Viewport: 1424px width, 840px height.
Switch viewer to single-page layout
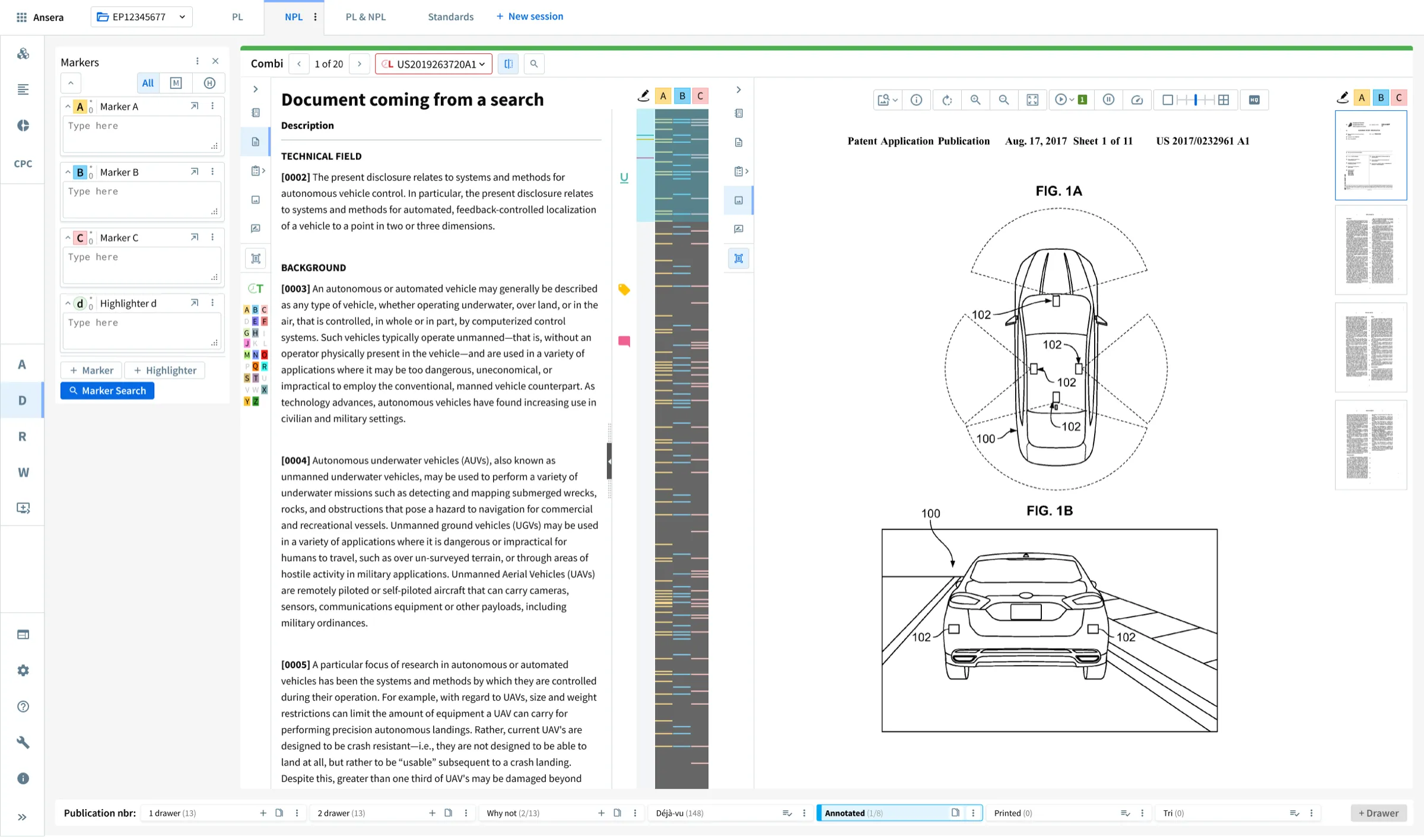point(1168,100)
